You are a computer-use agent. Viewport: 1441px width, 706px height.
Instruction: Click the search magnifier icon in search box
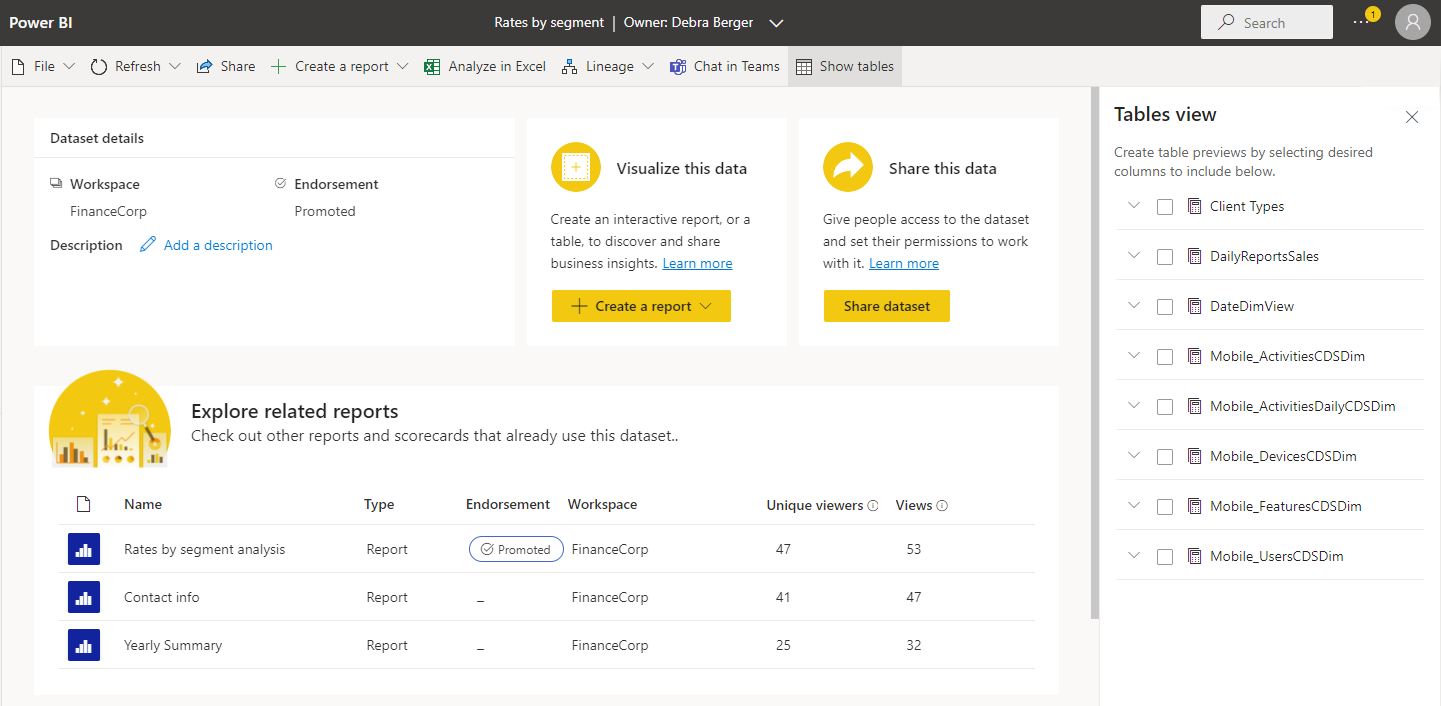point(1226,22)
